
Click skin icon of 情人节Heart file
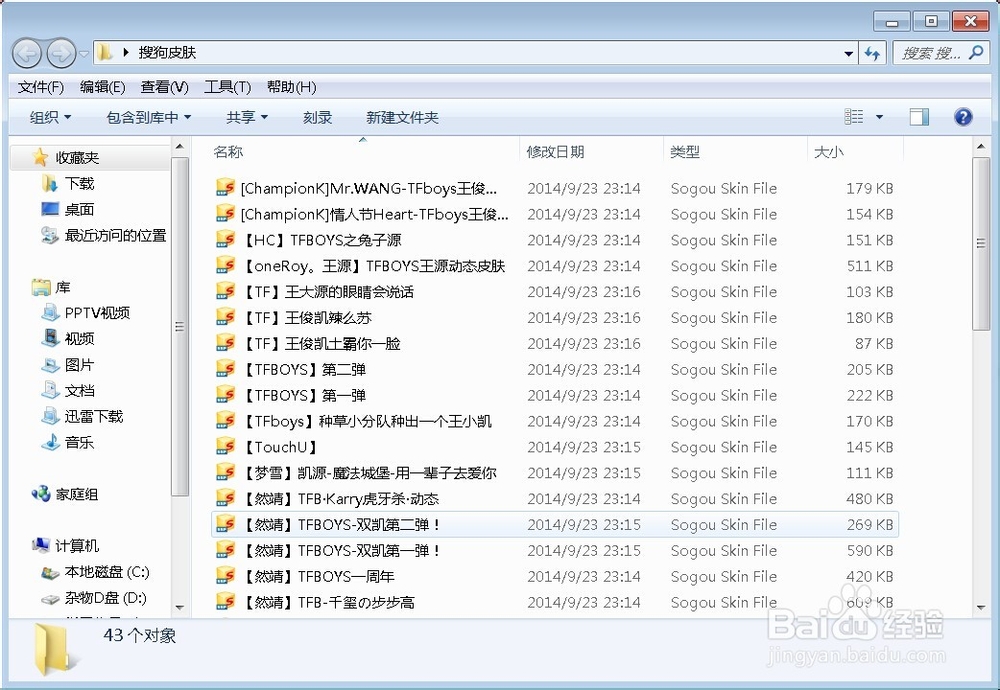[226, 214]
